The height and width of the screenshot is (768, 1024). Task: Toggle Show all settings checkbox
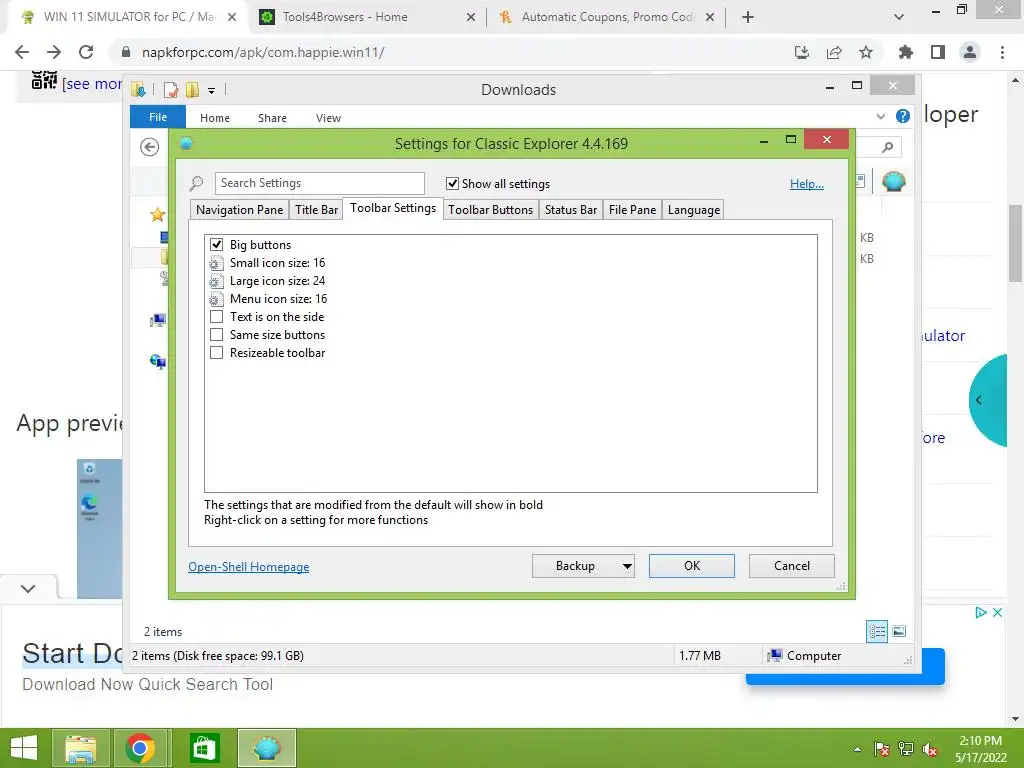[x=452, y=184]
